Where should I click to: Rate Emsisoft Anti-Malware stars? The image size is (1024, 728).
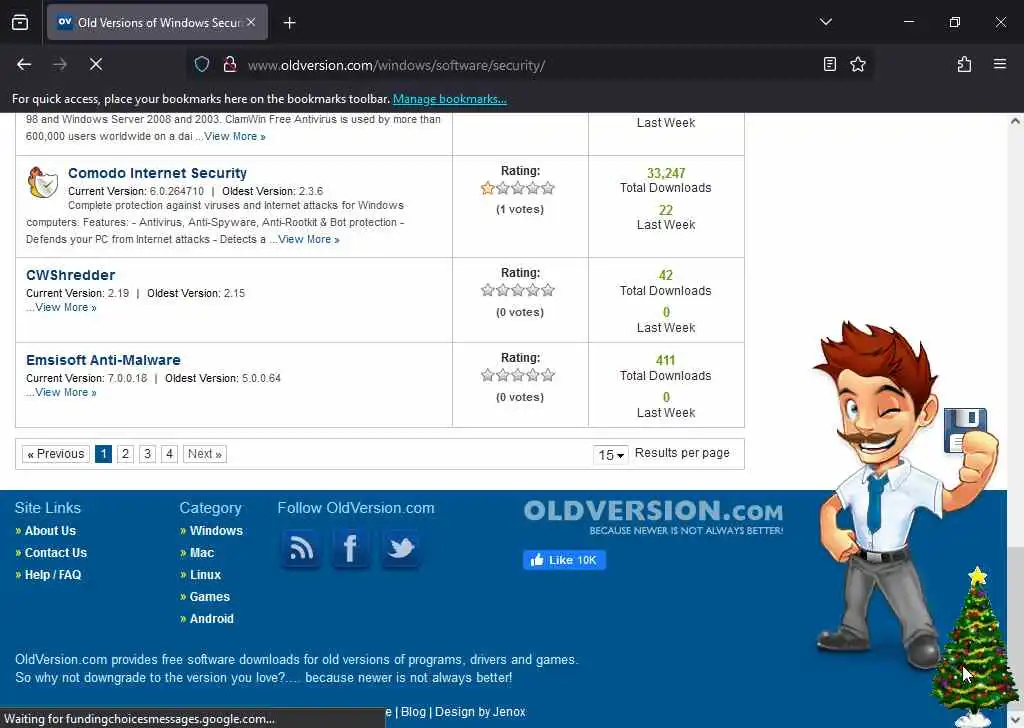518,375
